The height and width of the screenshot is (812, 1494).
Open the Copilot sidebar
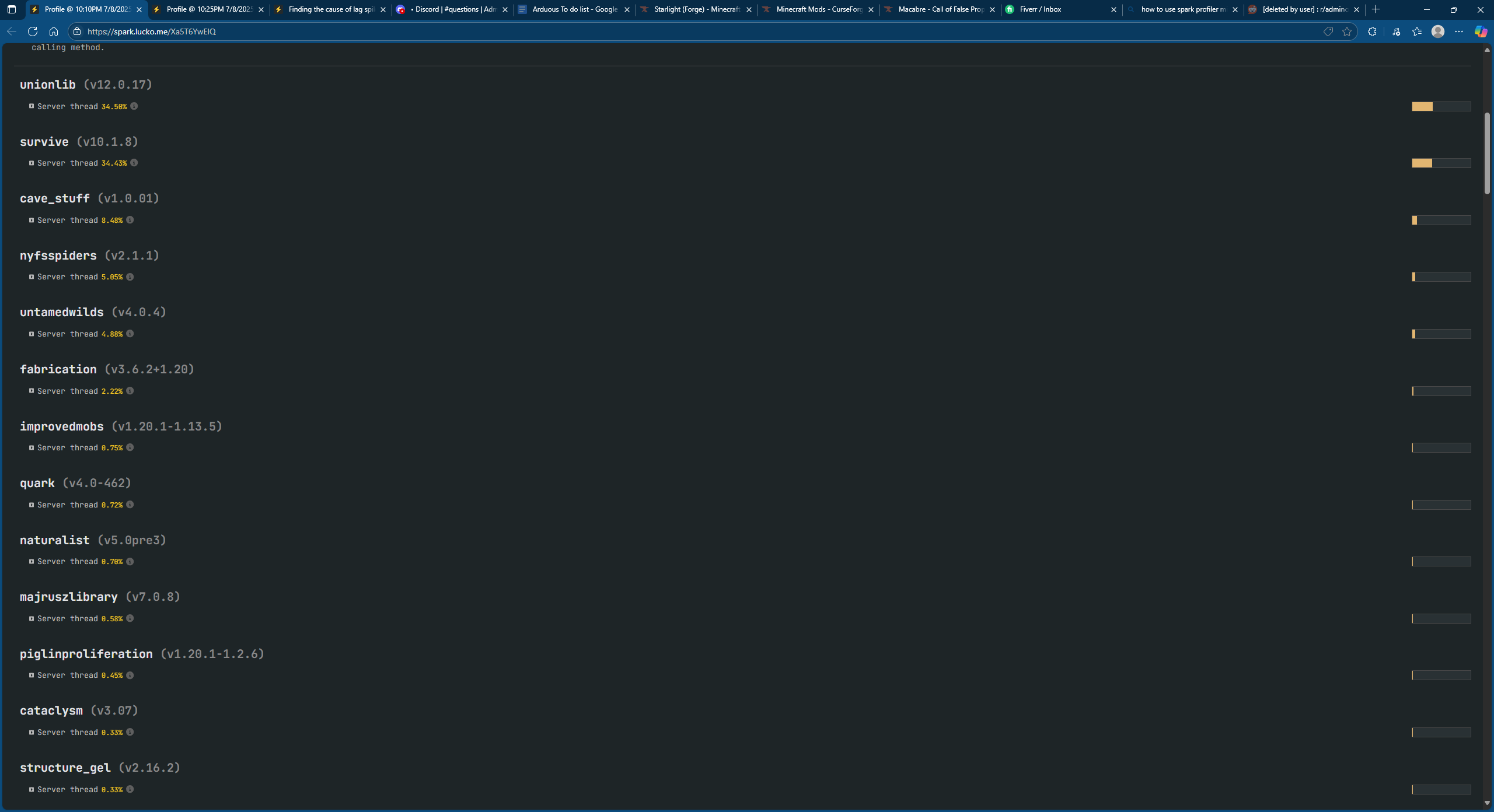[x=1481, y=32]
